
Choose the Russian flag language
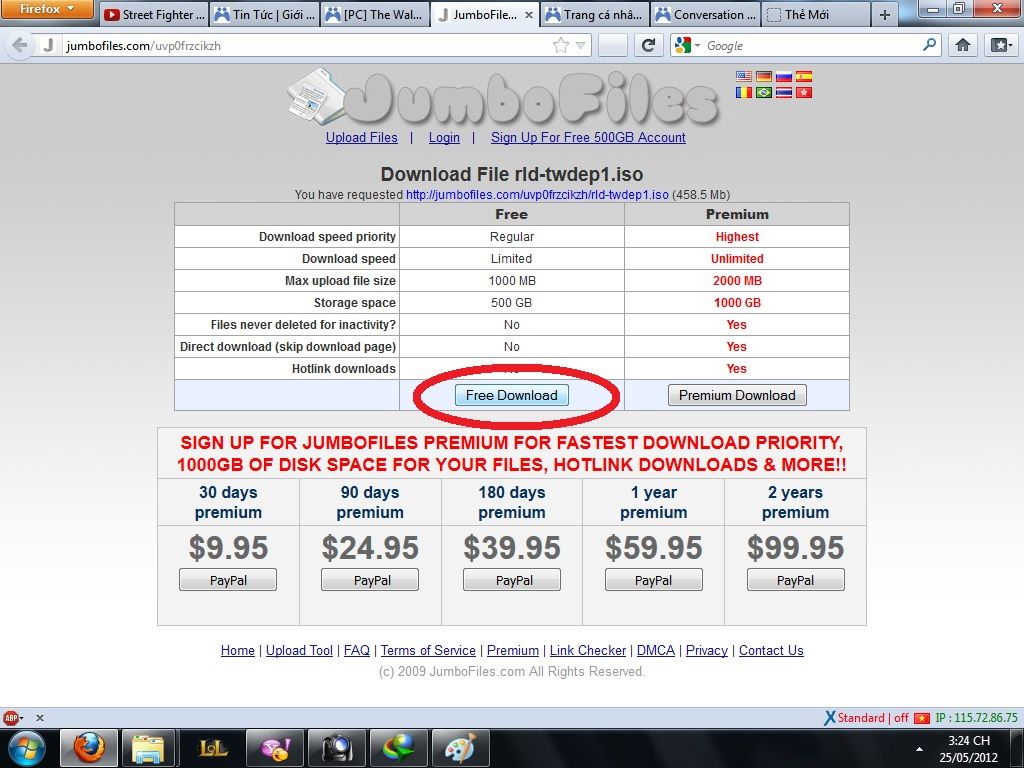pyautogui.click(x=784, y=76)
